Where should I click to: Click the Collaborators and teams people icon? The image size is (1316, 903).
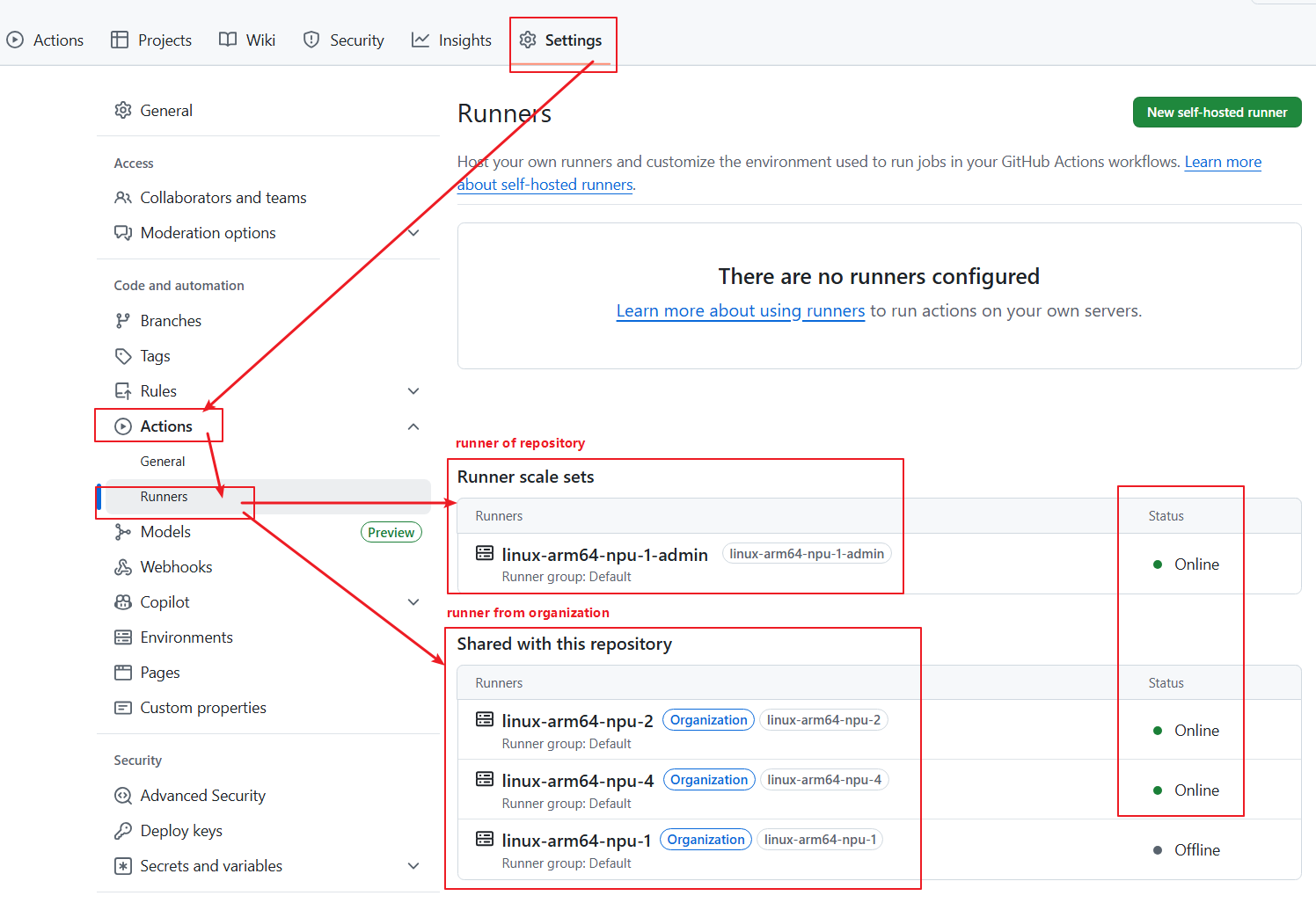(123, 198)
